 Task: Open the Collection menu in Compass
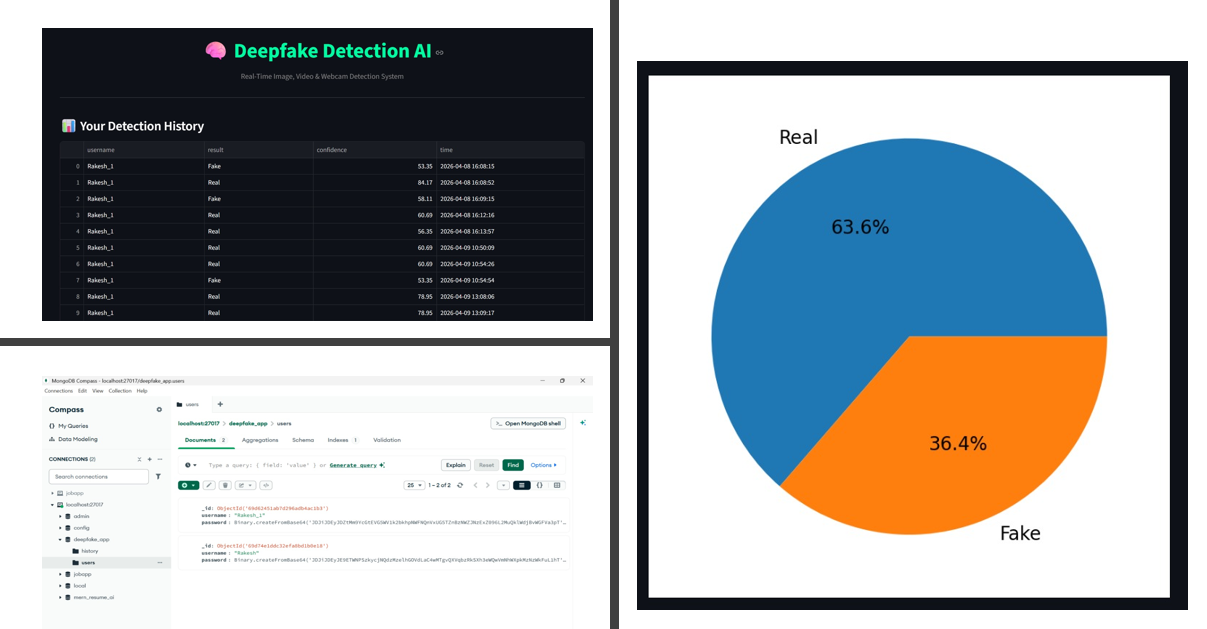(x=121, y=391)
